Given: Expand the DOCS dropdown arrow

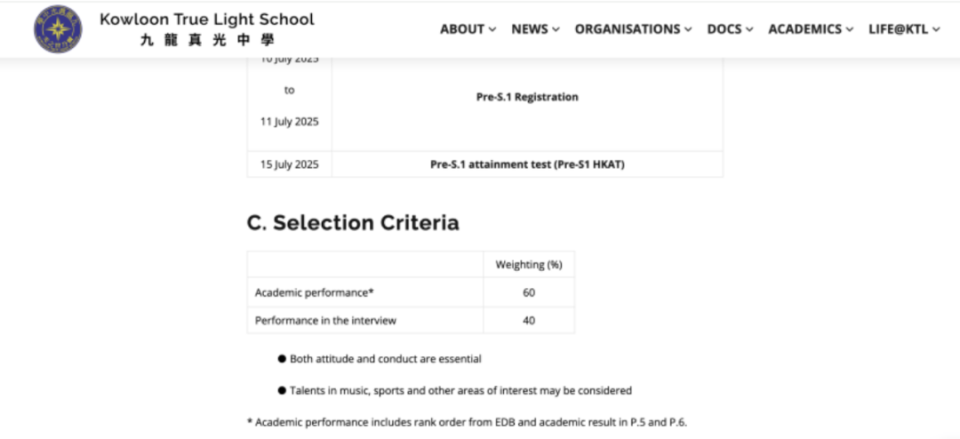Looking at the screenshot, I should point(748,30).
